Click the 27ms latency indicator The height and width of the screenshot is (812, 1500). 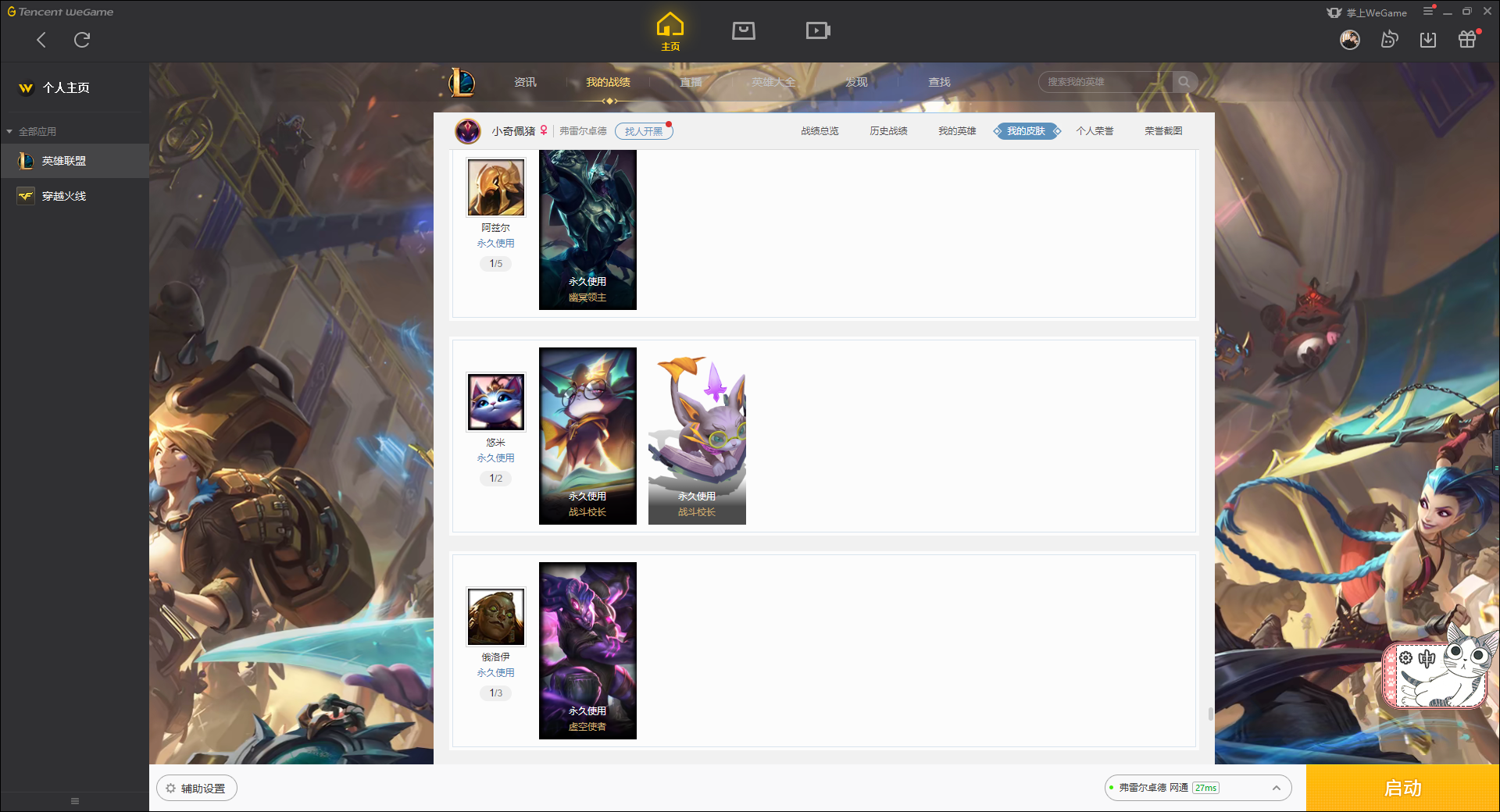[1206, 789]
